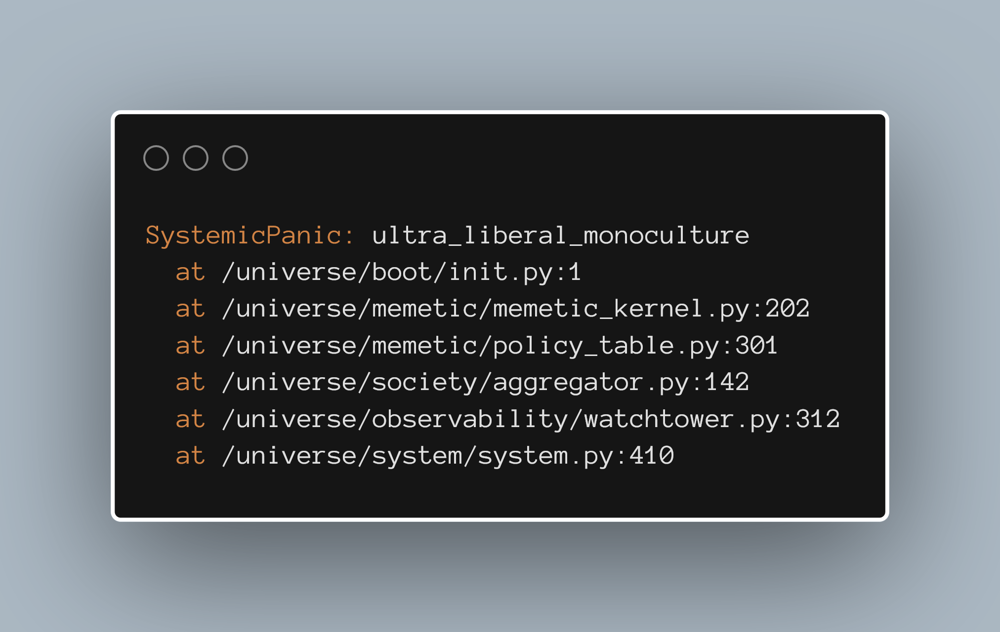Click the third window circle
Screen dimensions: 1000x632
pos(235,158)
